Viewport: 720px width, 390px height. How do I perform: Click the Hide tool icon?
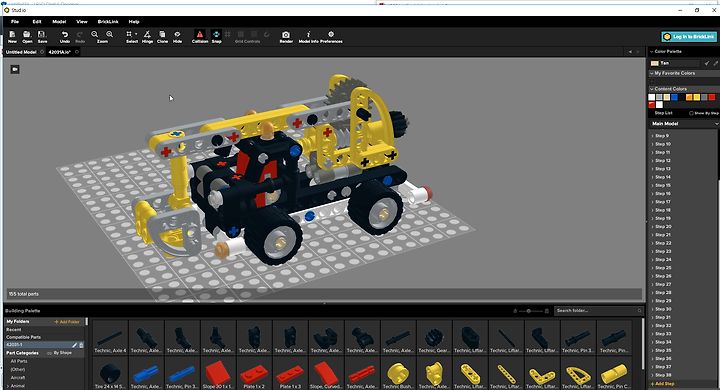pos(177,36)
